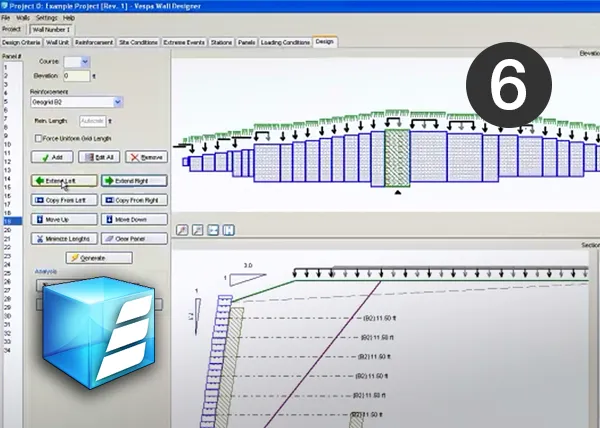Viewport: 600px width, 428px height.
Task: Click the Clear Panel button
Action: point(134,239)
